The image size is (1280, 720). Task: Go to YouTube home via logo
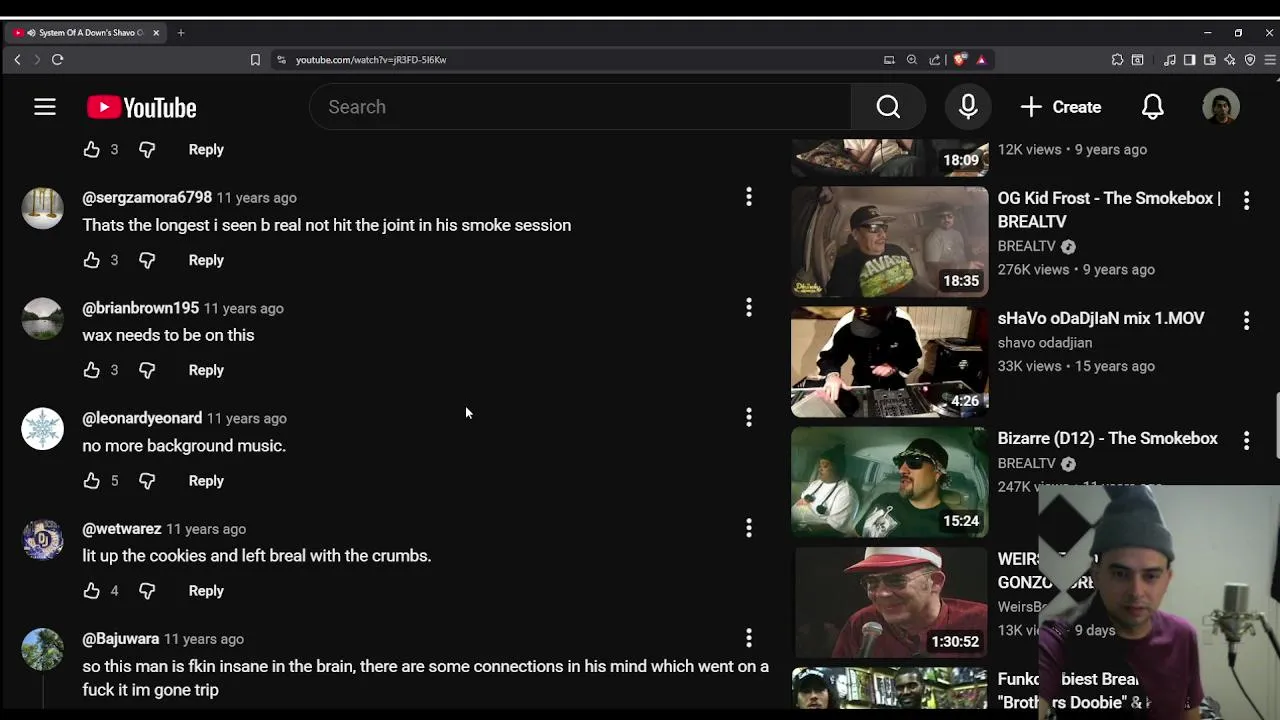click(141, 107)
